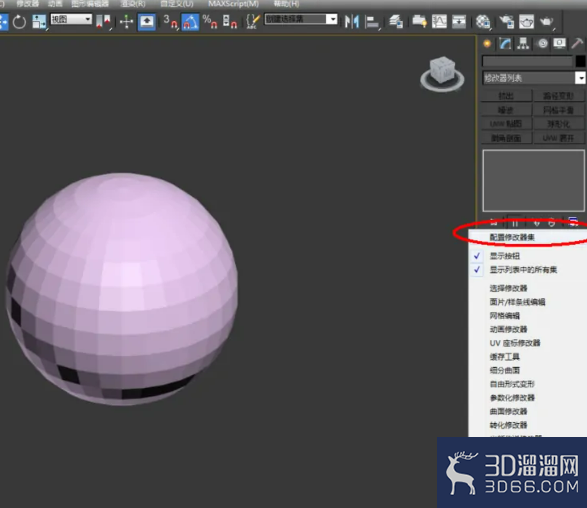587x508 pixels.
Task: Switch to Utilities hammer tab
Action: (x=577, y=44)
